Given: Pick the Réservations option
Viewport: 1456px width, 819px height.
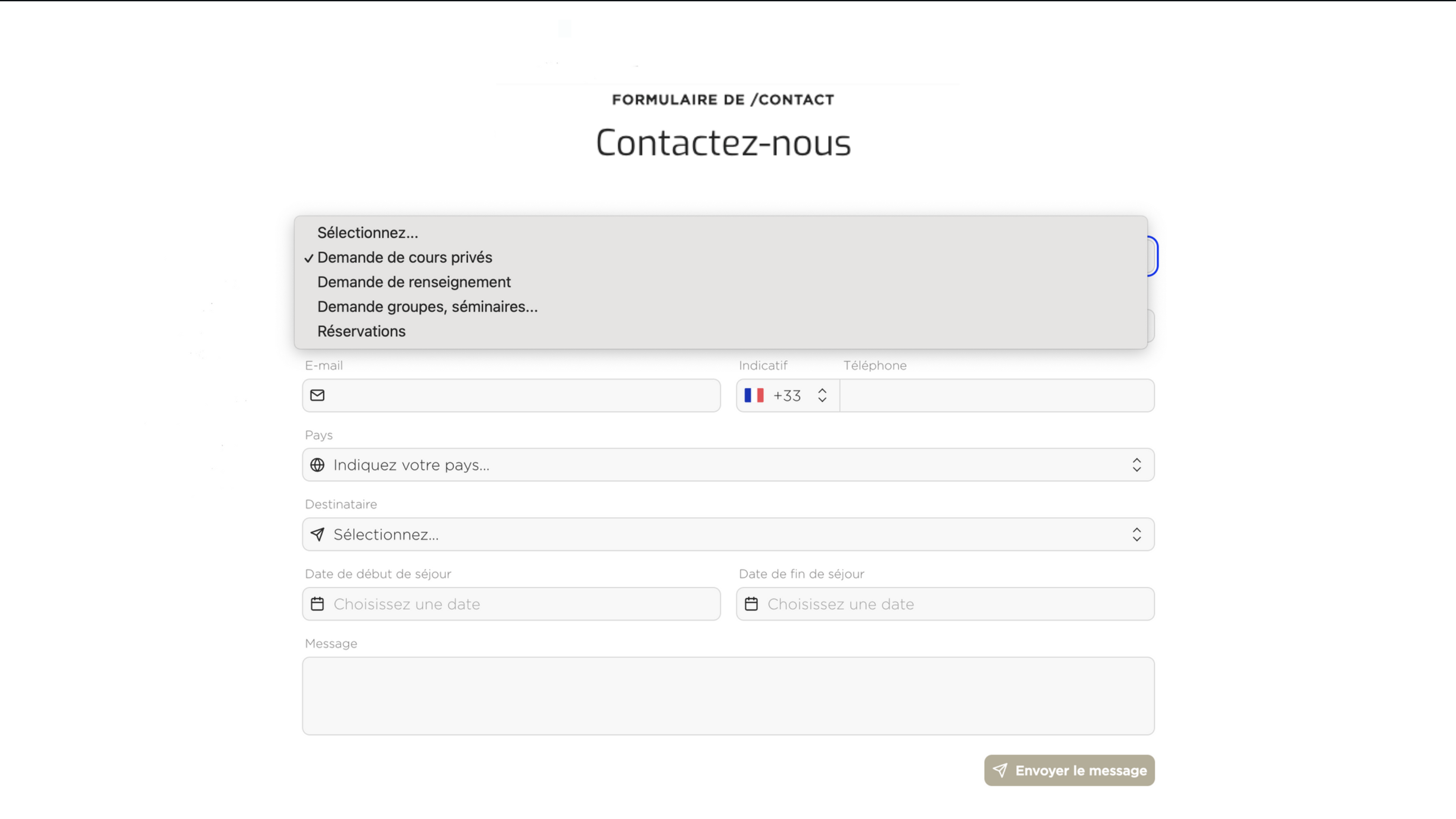Looking at the screenshot, I should tap(361, 331).
